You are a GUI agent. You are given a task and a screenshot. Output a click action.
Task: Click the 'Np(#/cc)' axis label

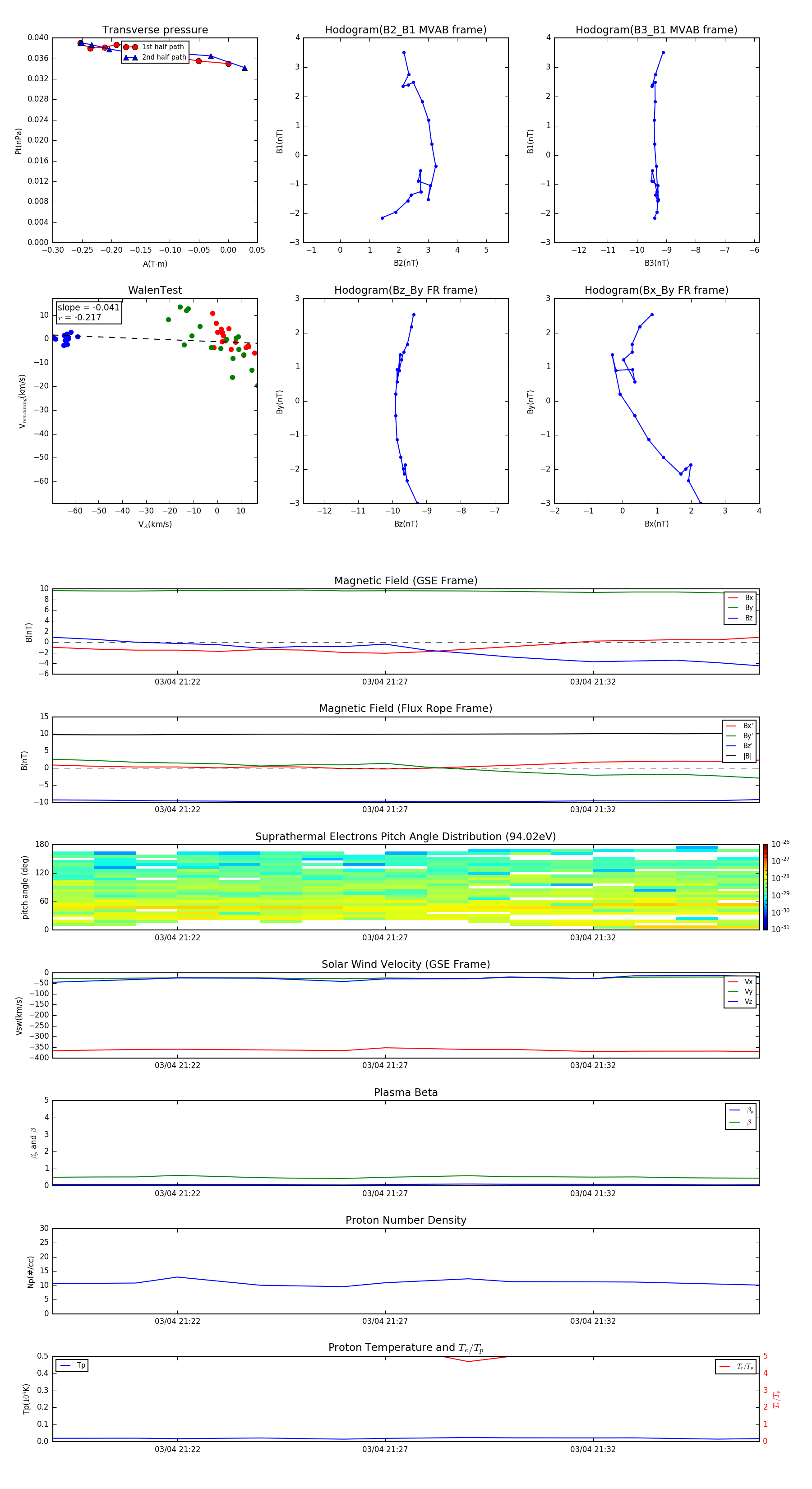point(31,1272)
